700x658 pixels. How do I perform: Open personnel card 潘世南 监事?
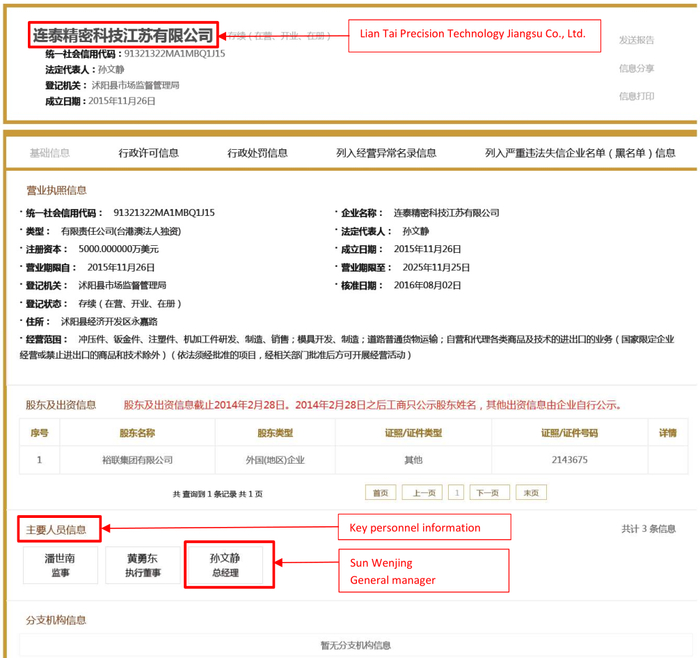coord(60,565)
